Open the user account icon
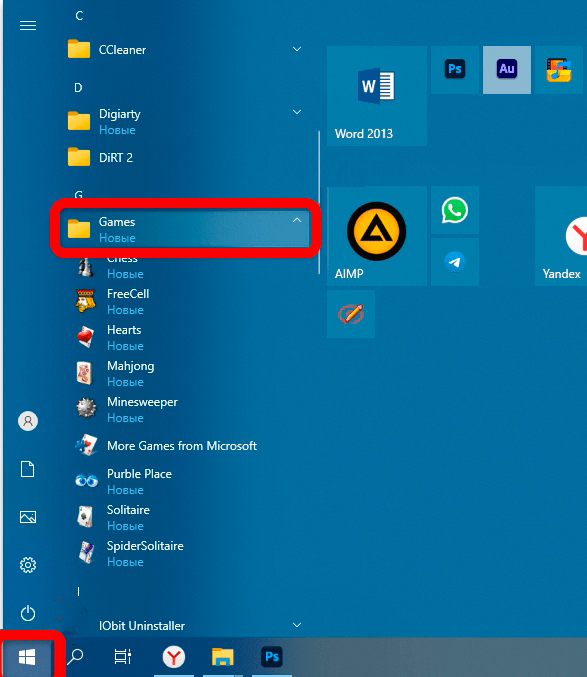Viewport: 587px width, 677px height. click(28, 421)
